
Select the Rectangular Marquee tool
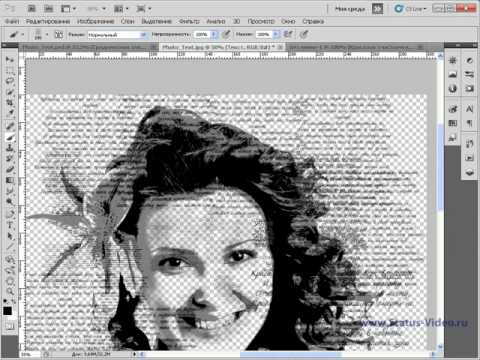point(10,70)
